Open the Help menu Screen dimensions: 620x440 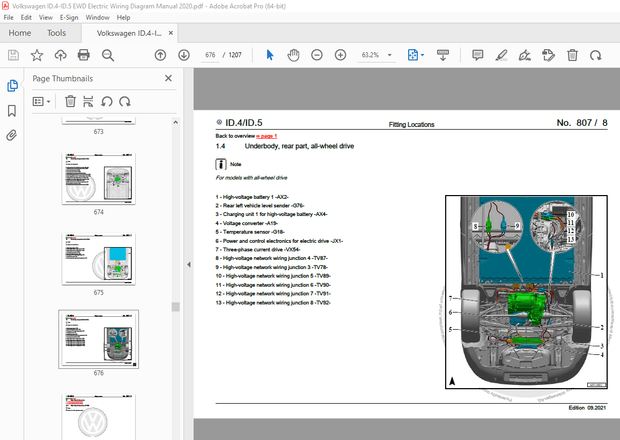tap(123, 17)
